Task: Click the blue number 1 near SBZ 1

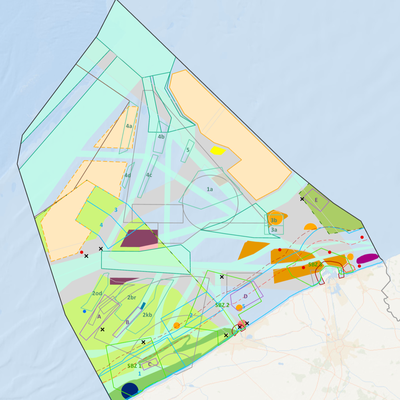Action: click(140, 374)
